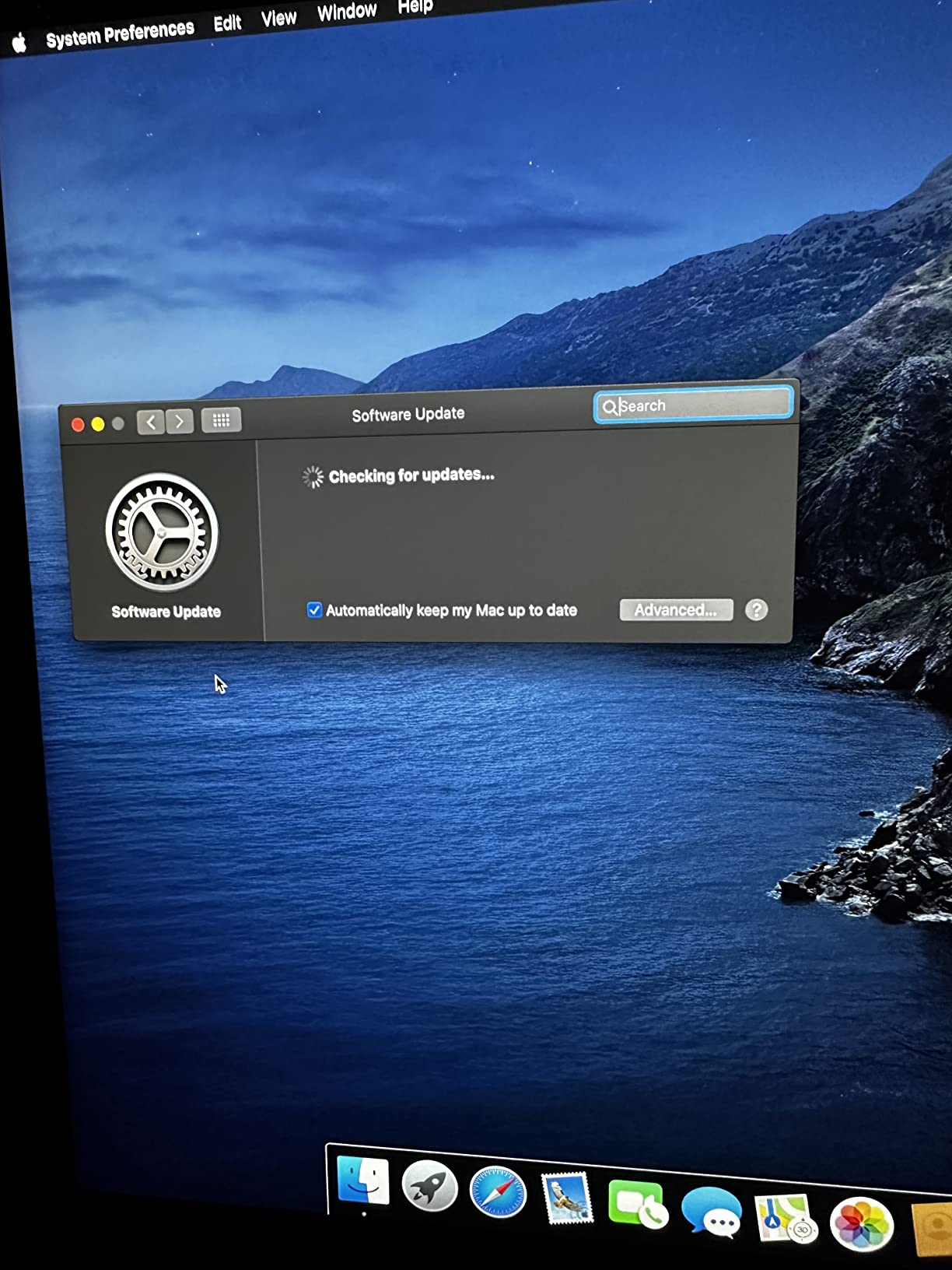Open the Advanced… options
The image size is (952, 1270).
point(676,609)
